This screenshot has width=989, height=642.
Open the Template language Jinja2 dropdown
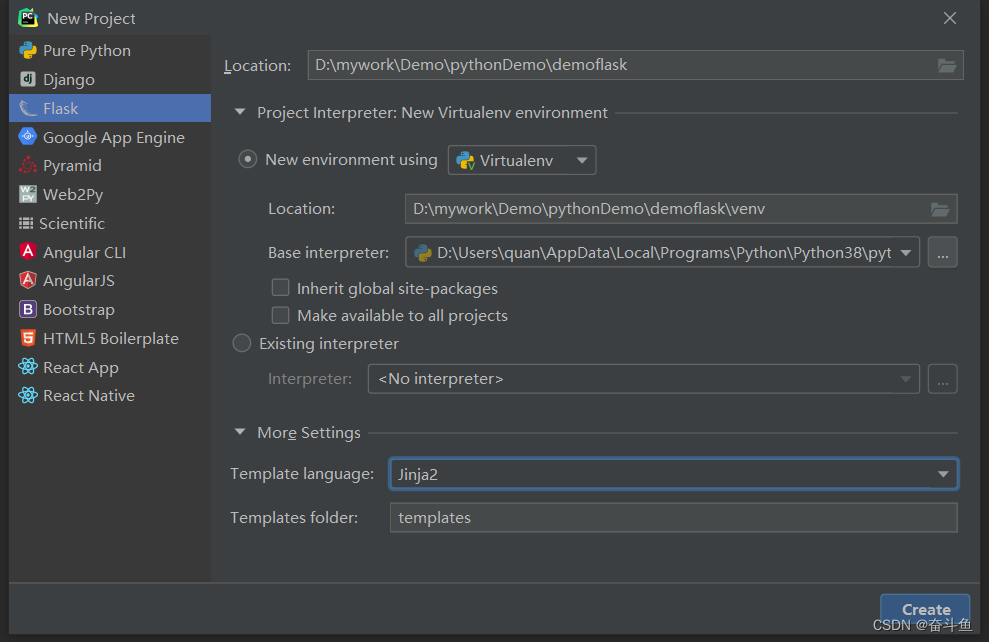(674, 474)
